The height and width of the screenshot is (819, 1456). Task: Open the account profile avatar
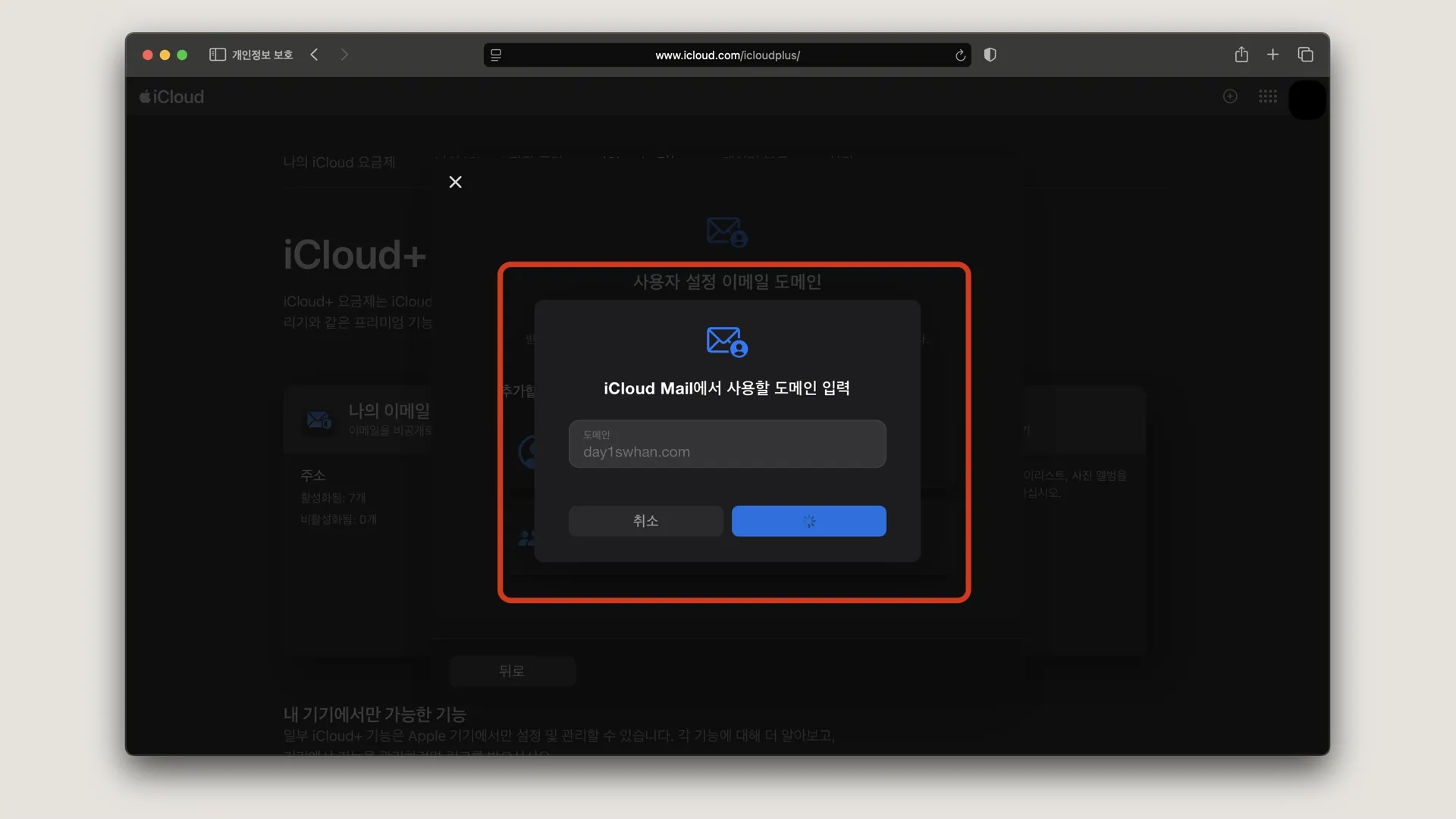pos(1307,99)
